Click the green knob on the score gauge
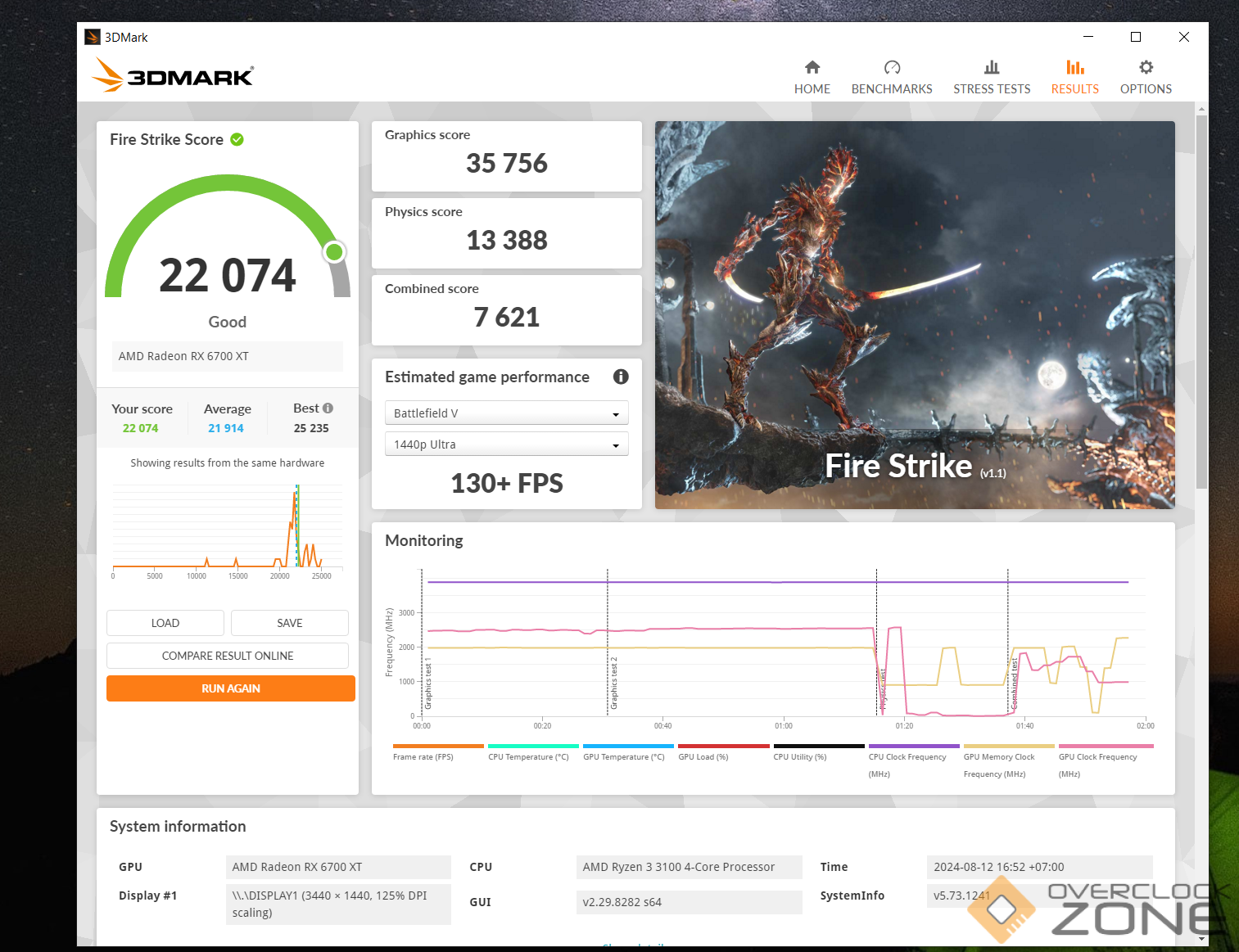1239x952 pixels. coord(334,252)
